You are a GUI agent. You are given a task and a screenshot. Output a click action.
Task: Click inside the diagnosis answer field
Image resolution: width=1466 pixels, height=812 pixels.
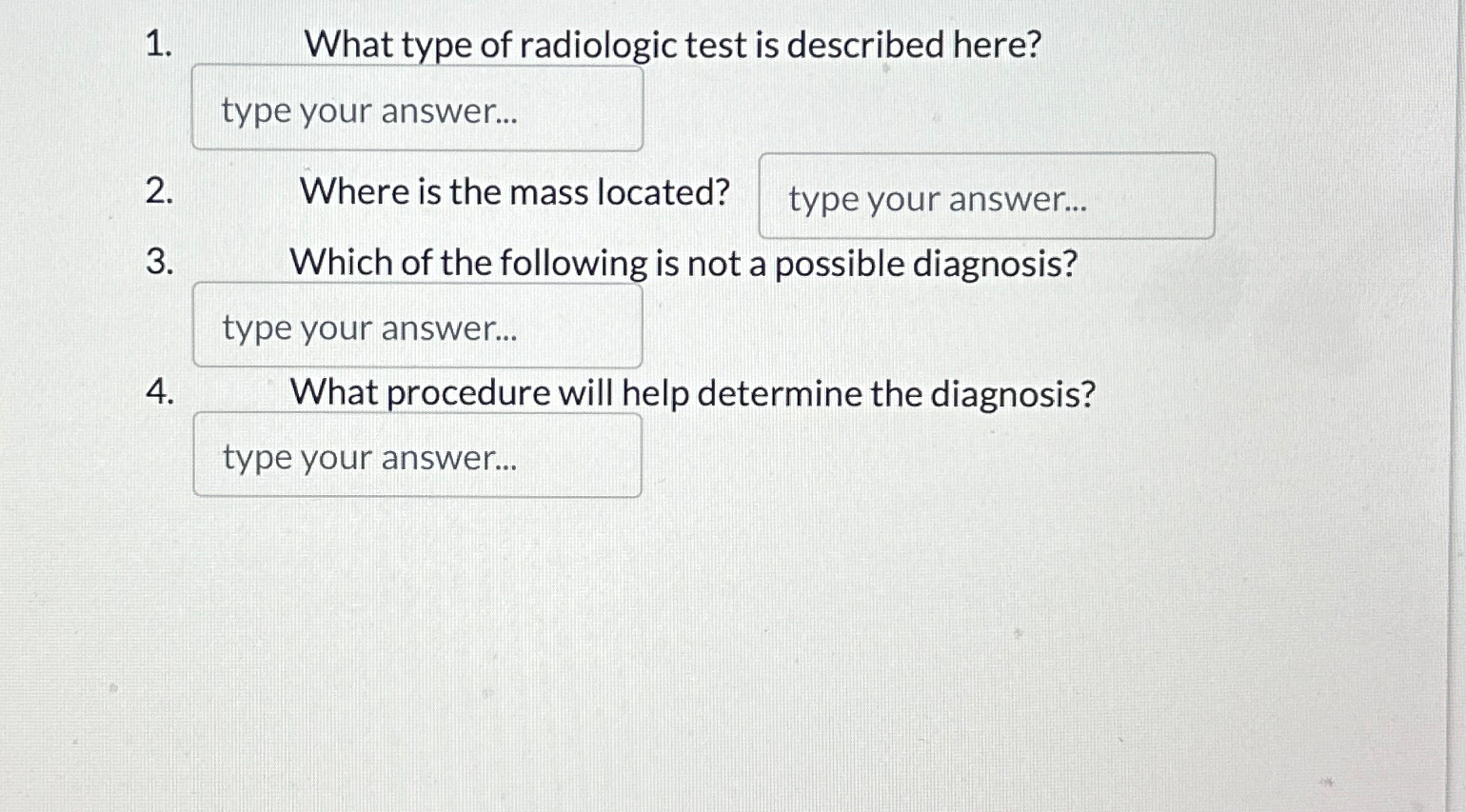pyautogui.click(x=417, y=324)
